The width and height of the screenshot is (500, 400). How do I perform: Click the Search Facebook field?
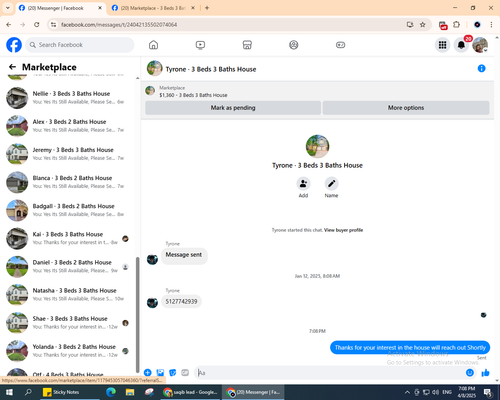click(x=80, y=45)
